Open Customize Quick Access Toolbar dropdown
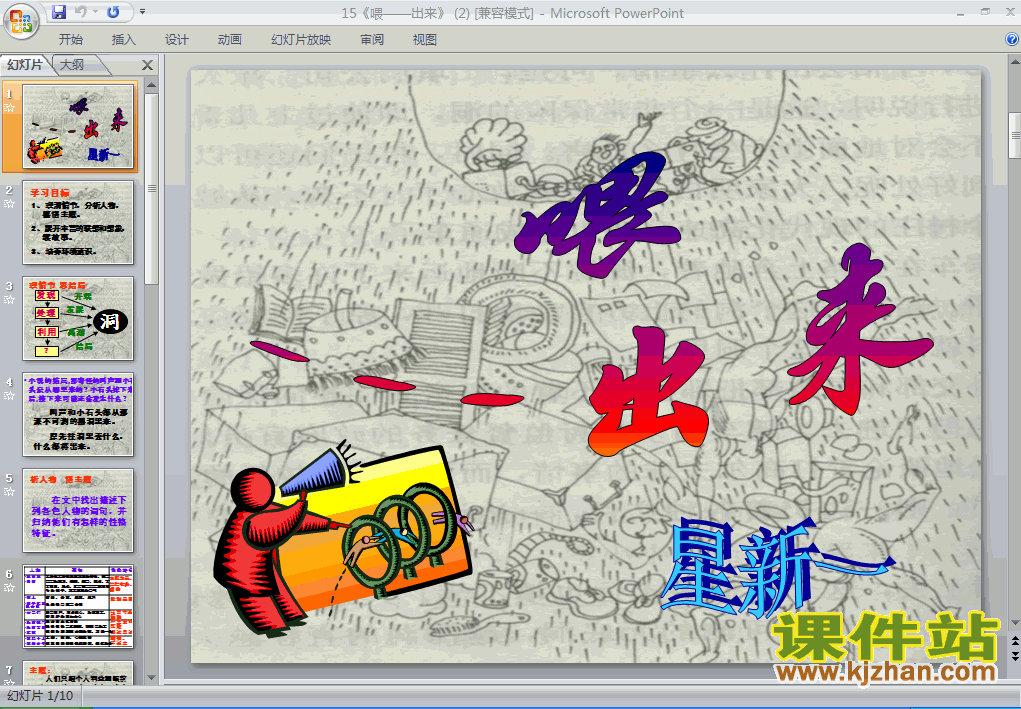The height and width of the screenshot is (709, 1021). click(143, 12)
